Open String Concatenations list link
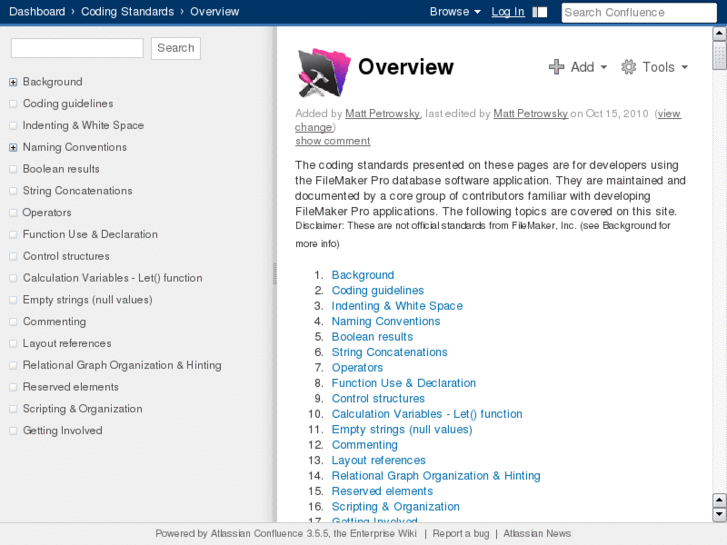The height and width of the screenshot is (545, 727). coord(389,353)
